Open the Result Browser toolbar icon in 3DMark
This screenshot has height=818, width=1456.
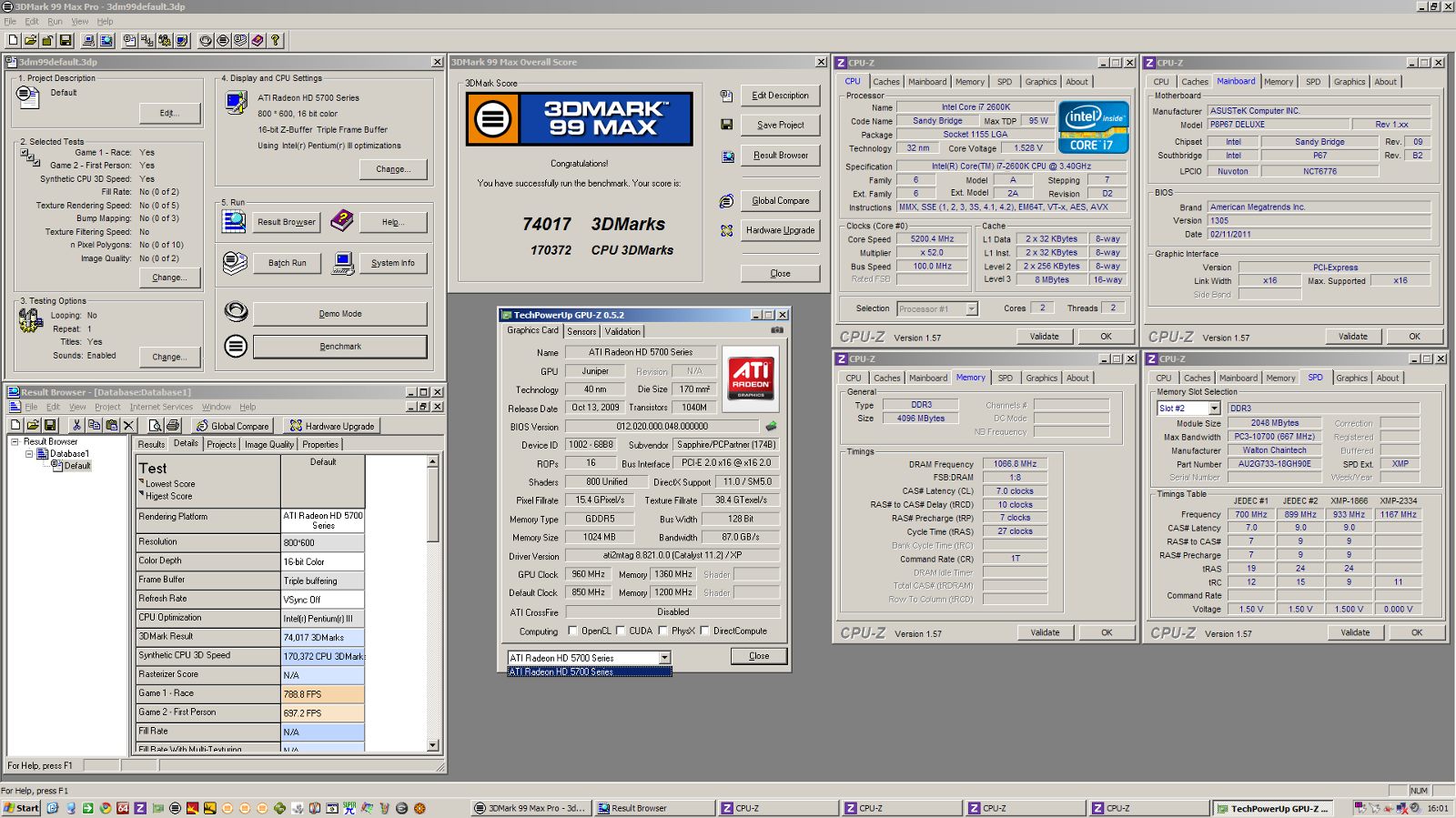point(106,40)
